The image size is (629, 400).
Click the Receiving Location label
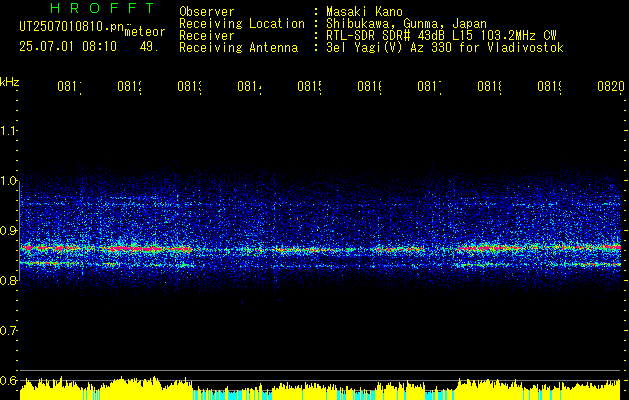[242, 24]
